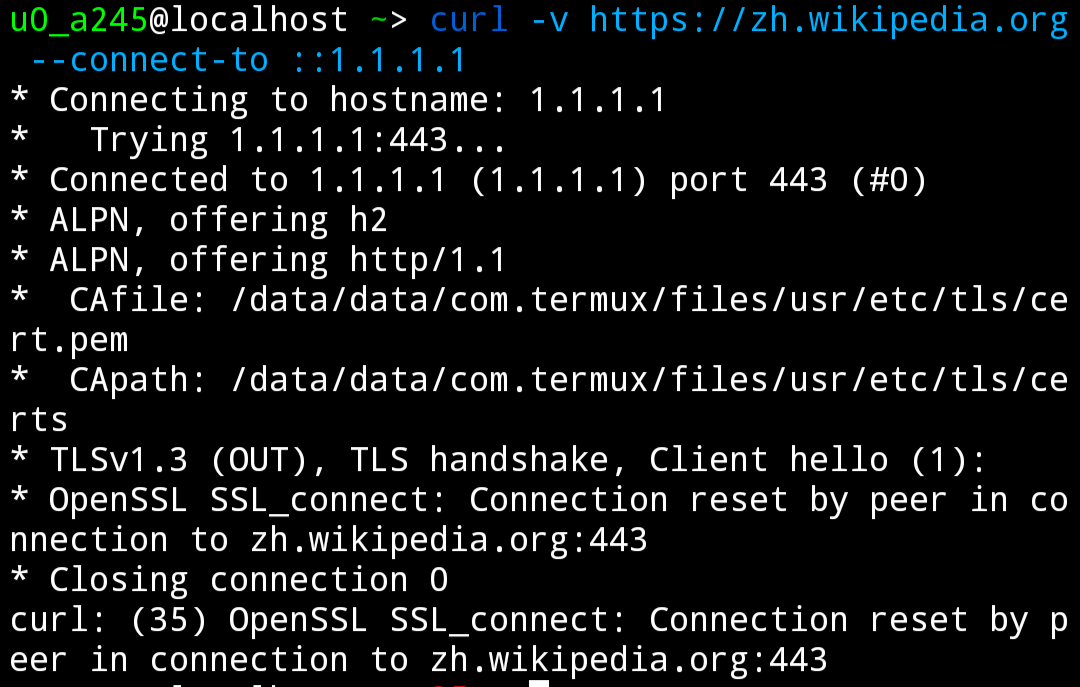Click "(#0)" connection number text

click(x=889, y=180)
